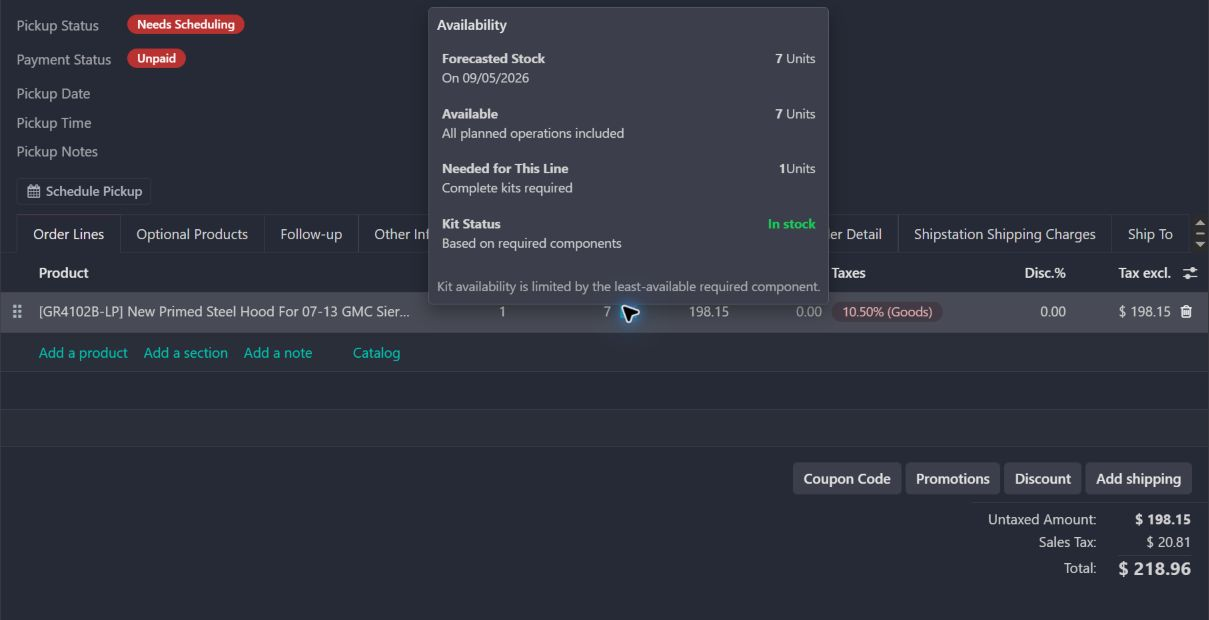
Task: Click the Pickup Time field
Action: tap(54, 123)
